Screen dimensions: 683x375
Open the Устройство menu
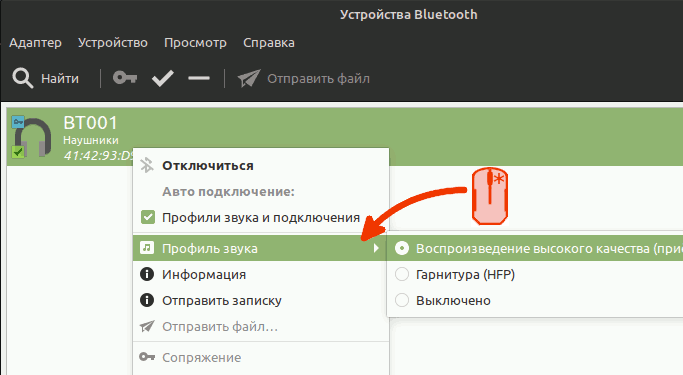[x=112, y=43]
